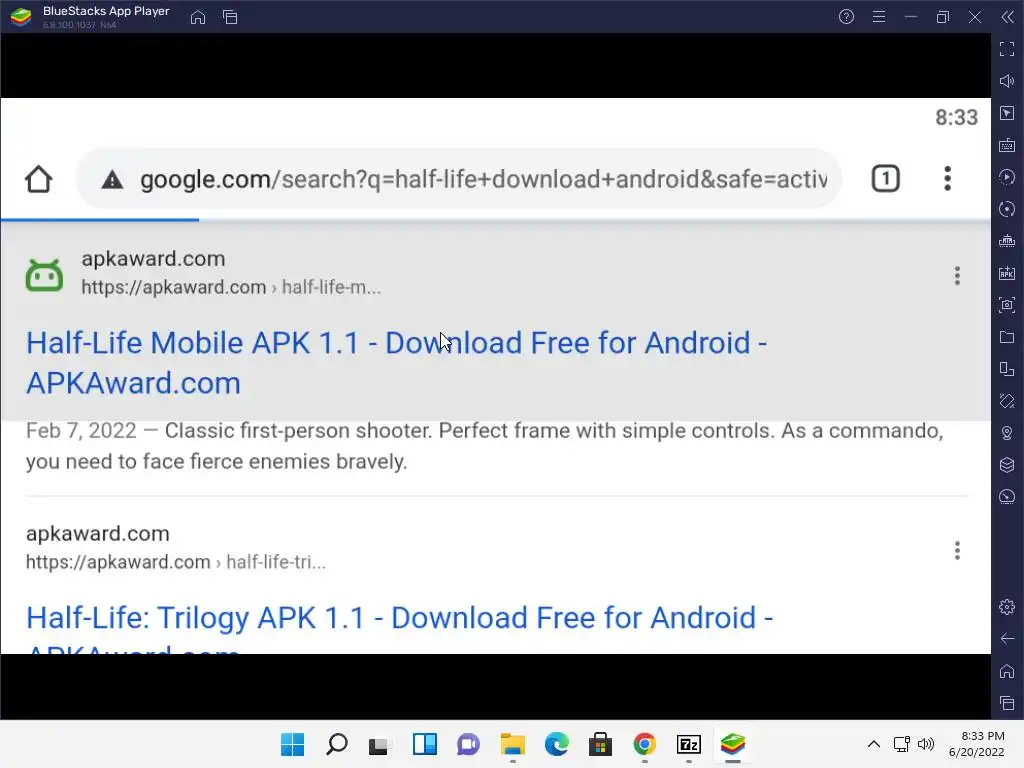The image size is (1024, 768).
Task: Open the Windows Start menu
Action: click(x=292, y=744)
